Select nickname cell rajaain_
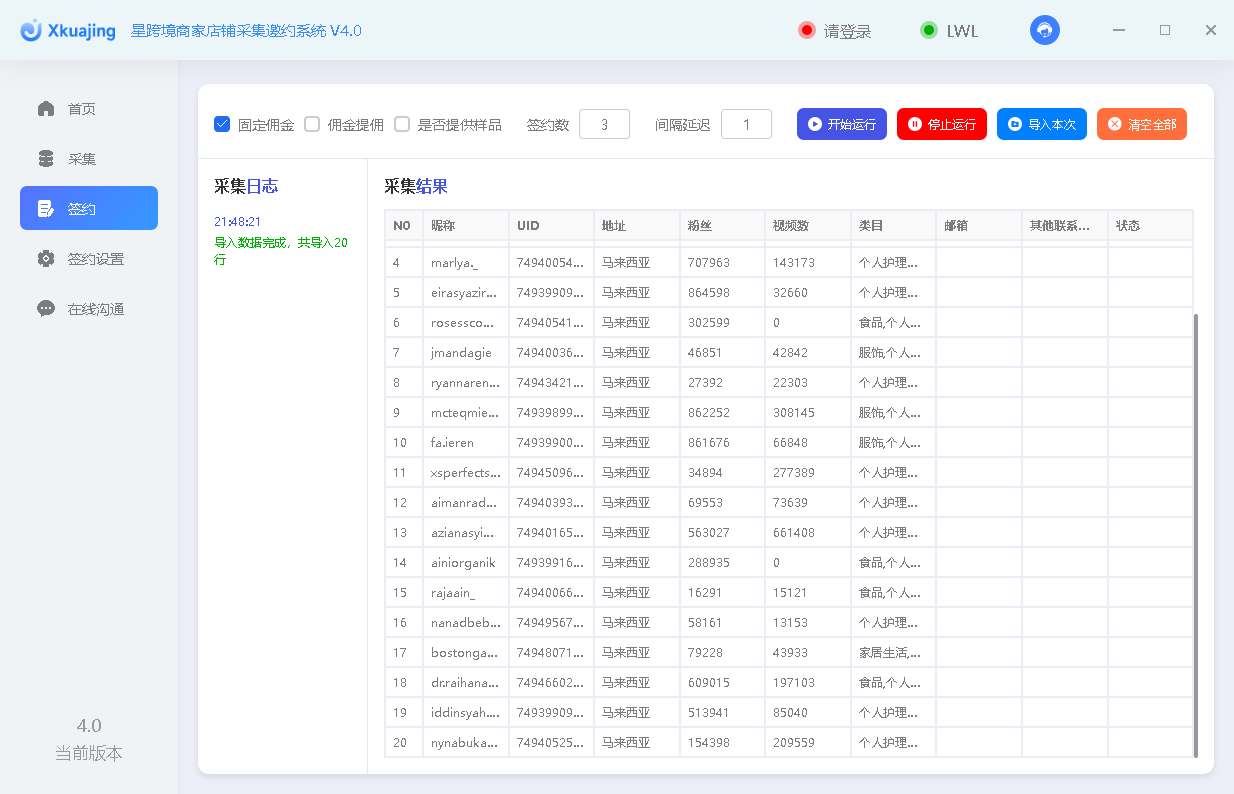This screenshot has width=1234, height=794. point(466,593)
